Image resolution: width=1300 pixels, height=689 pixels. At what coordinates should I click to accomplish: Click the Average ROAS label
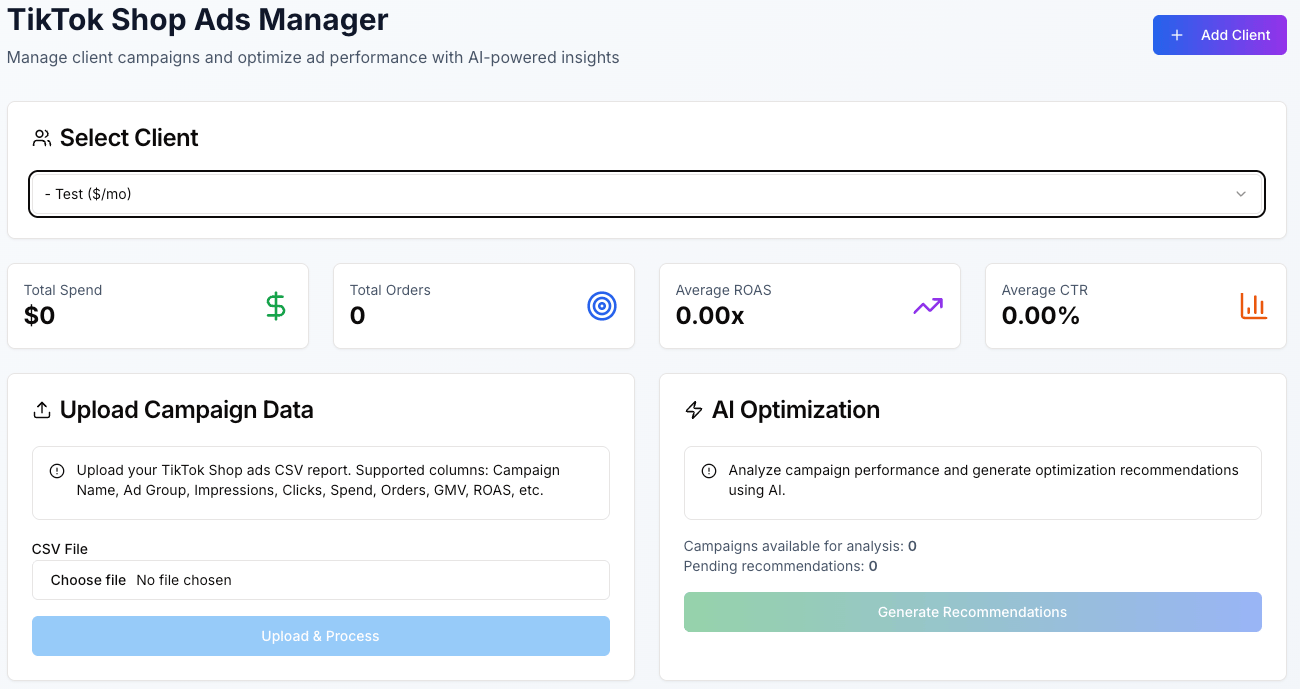tap(724, 290)
